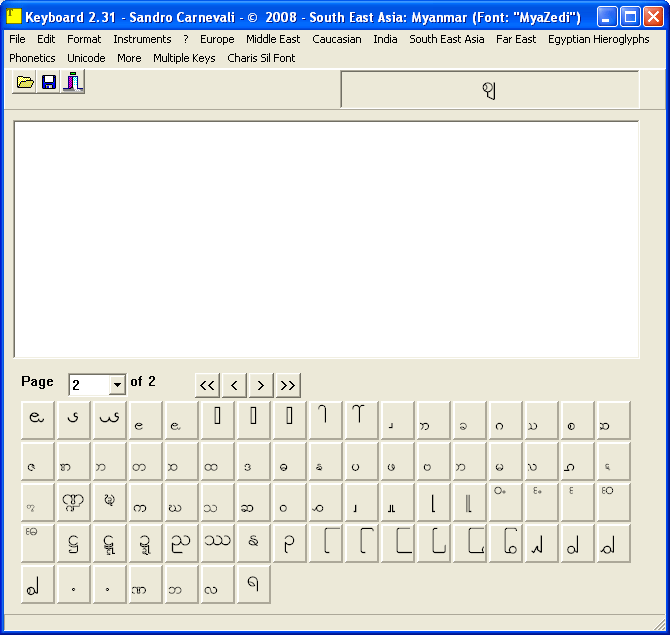Click the character preview box showing ဖျ
670x635 pixels.
tap(490, 89)
